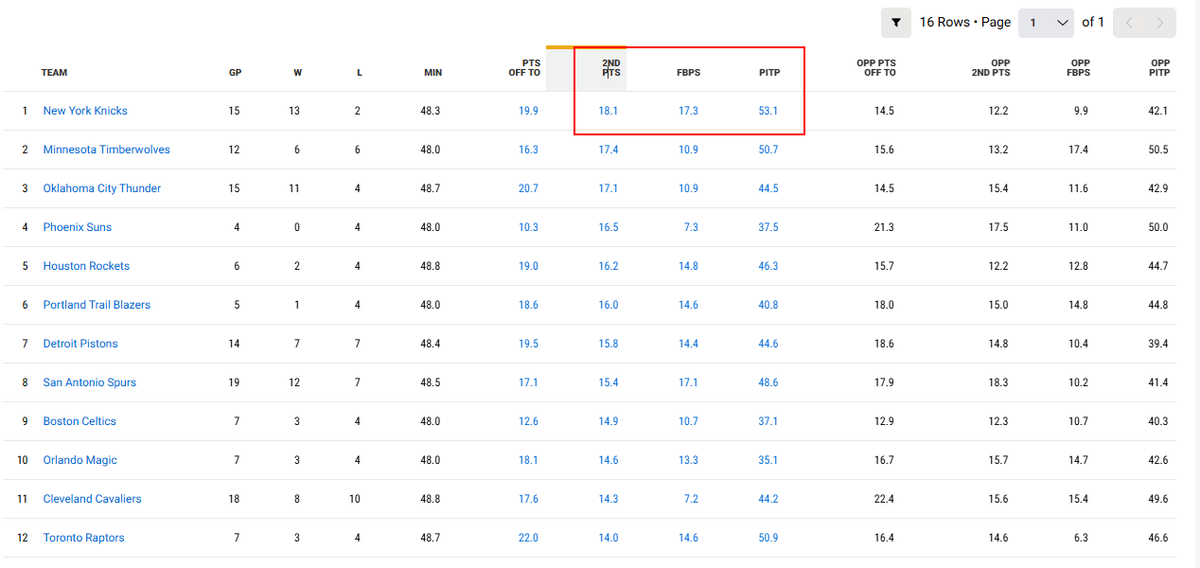Click Pistons FBPS value 14.4
The image size is (1200, 568).
[x=688, y=344]
